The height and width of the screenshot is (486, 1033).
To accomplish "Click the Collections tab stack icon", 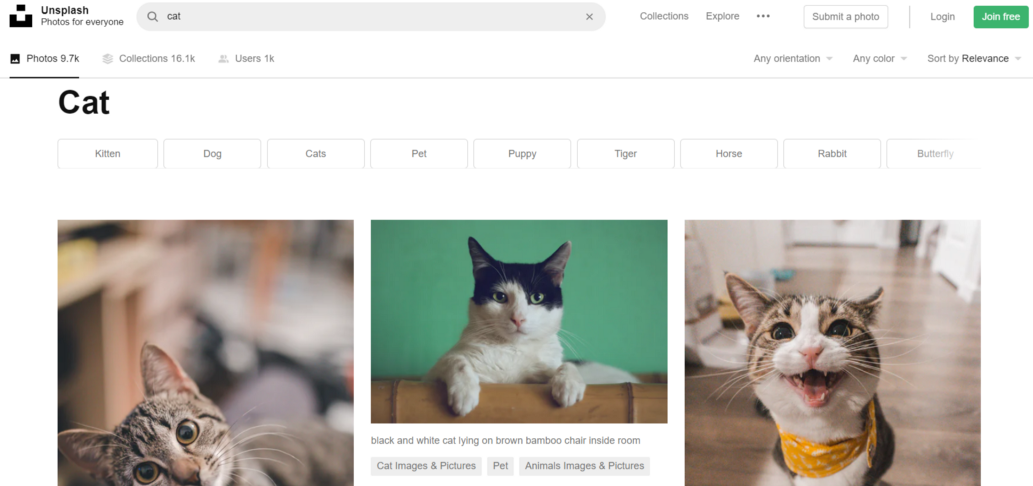I will [108, 59].
